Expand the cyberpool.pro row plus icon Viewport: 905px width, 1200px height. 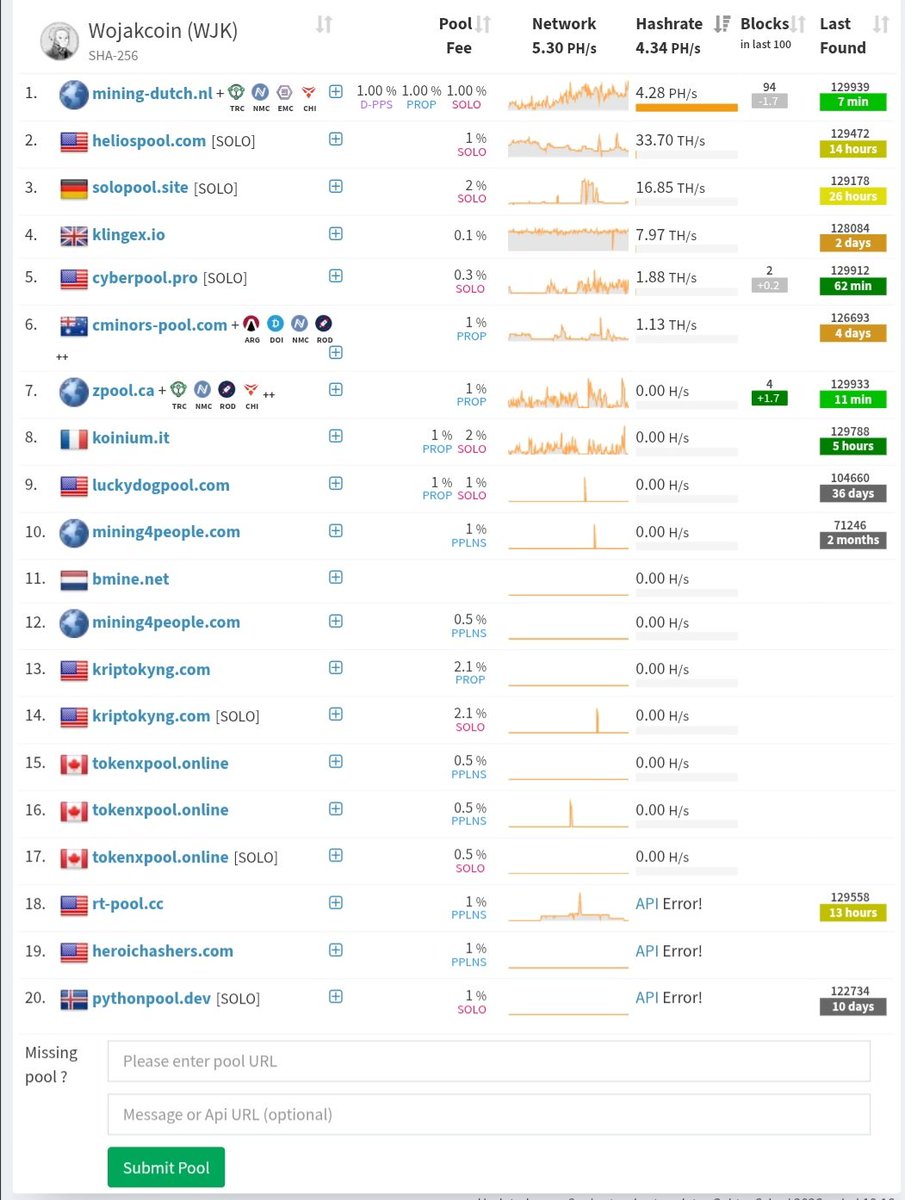[336, 275]
